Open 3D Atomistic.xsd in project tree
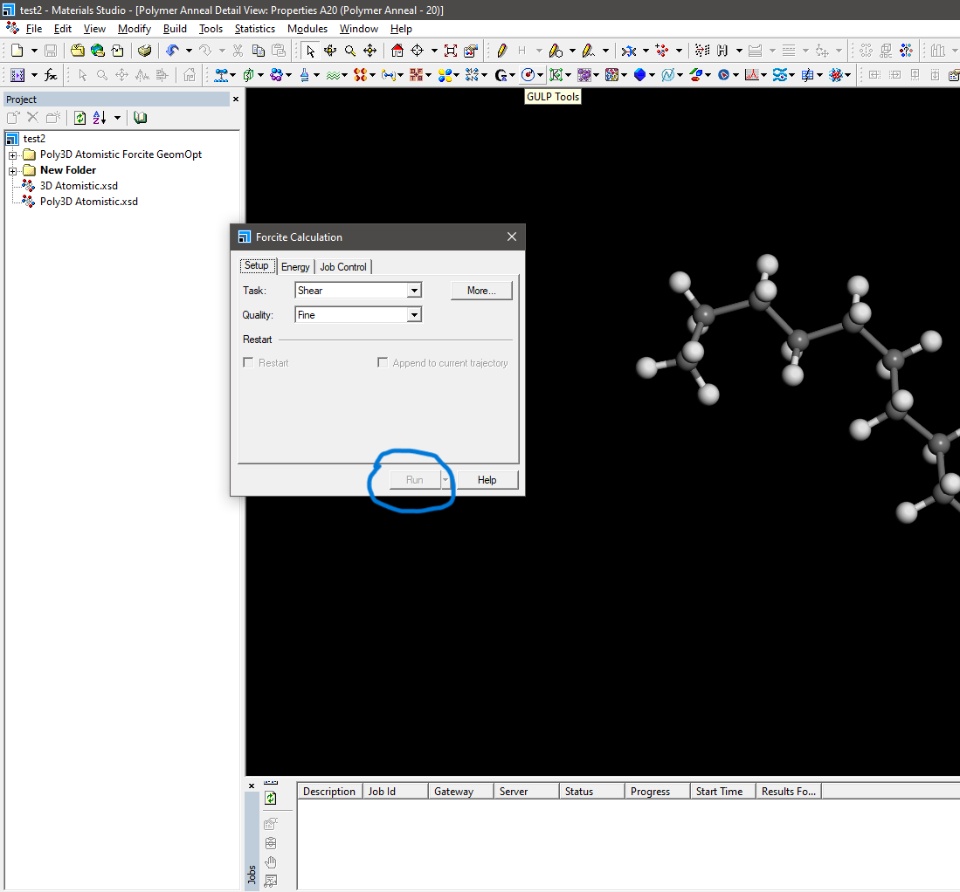The width and height of the screenshot is (960, 892). tap(78, 186)
